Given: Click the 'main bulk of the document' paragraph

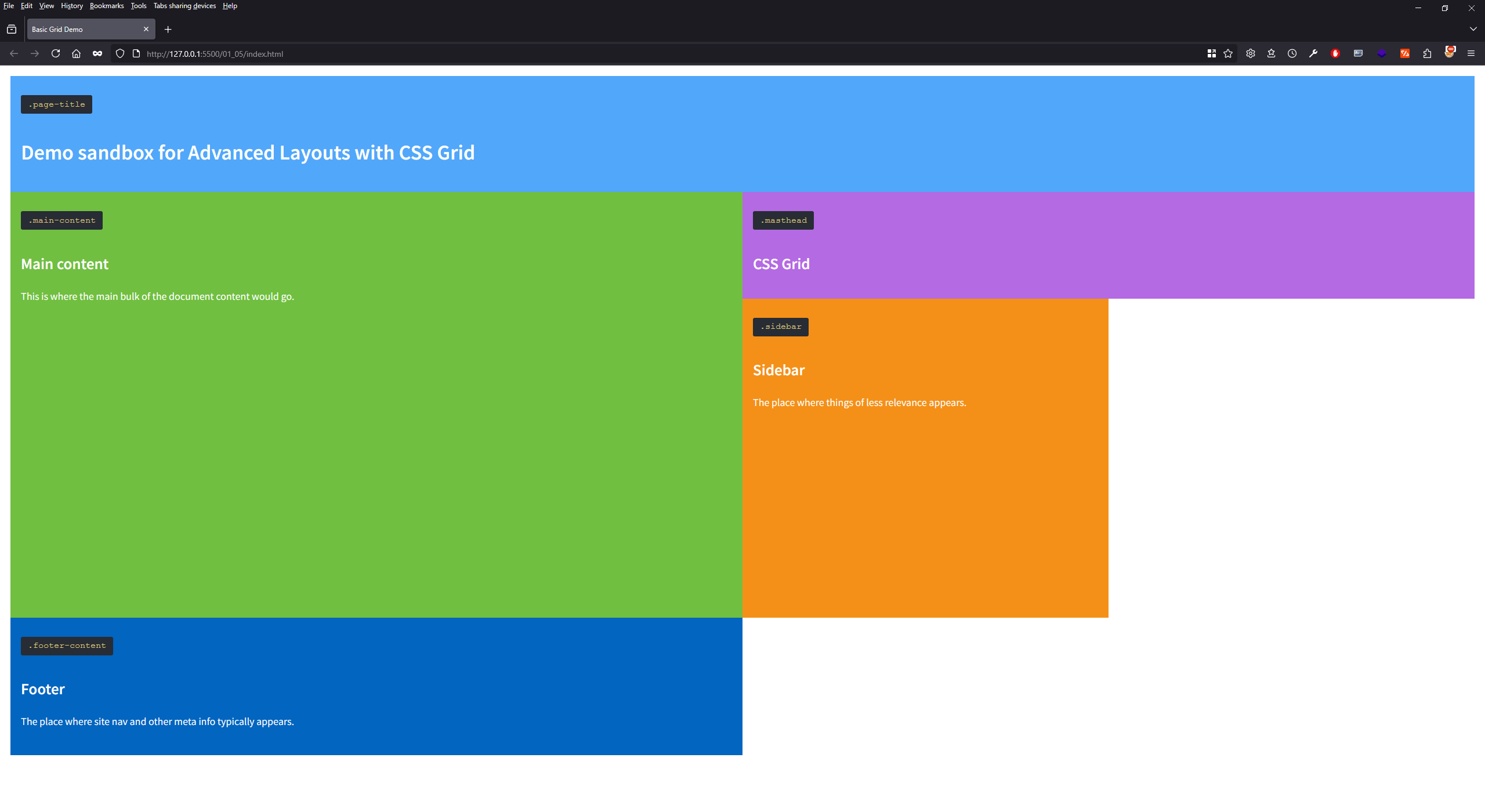Looking at the screenshot, I should tap(157, 296).
